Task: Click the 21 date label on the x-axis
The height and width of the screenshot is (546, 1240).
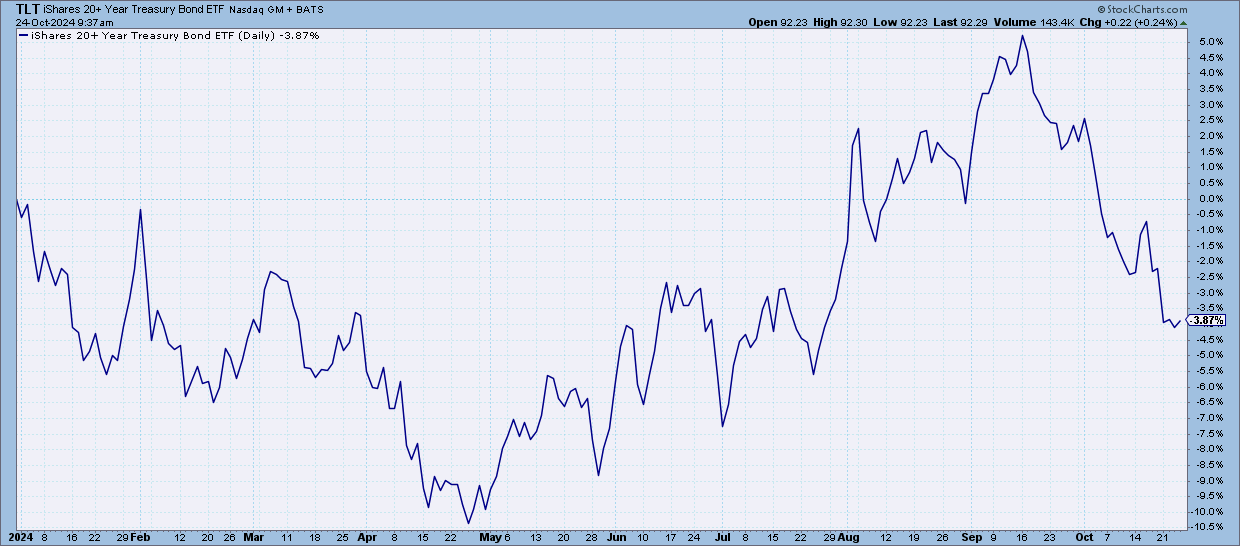Action: click(1161, 536)
